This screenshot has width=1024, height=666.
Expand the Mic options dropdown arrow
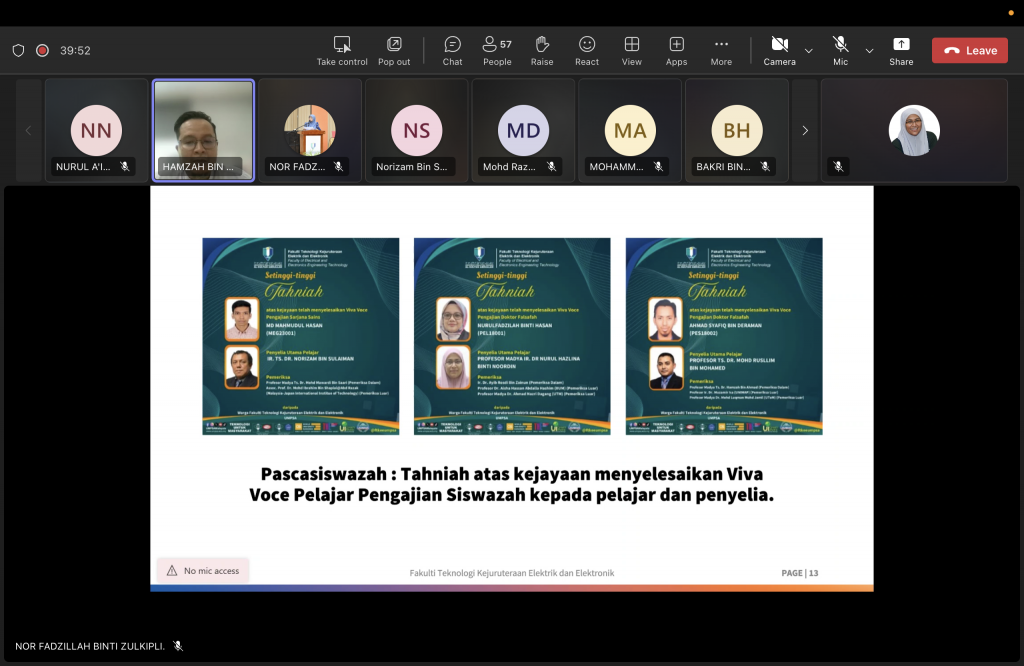(x=869, y=51)
